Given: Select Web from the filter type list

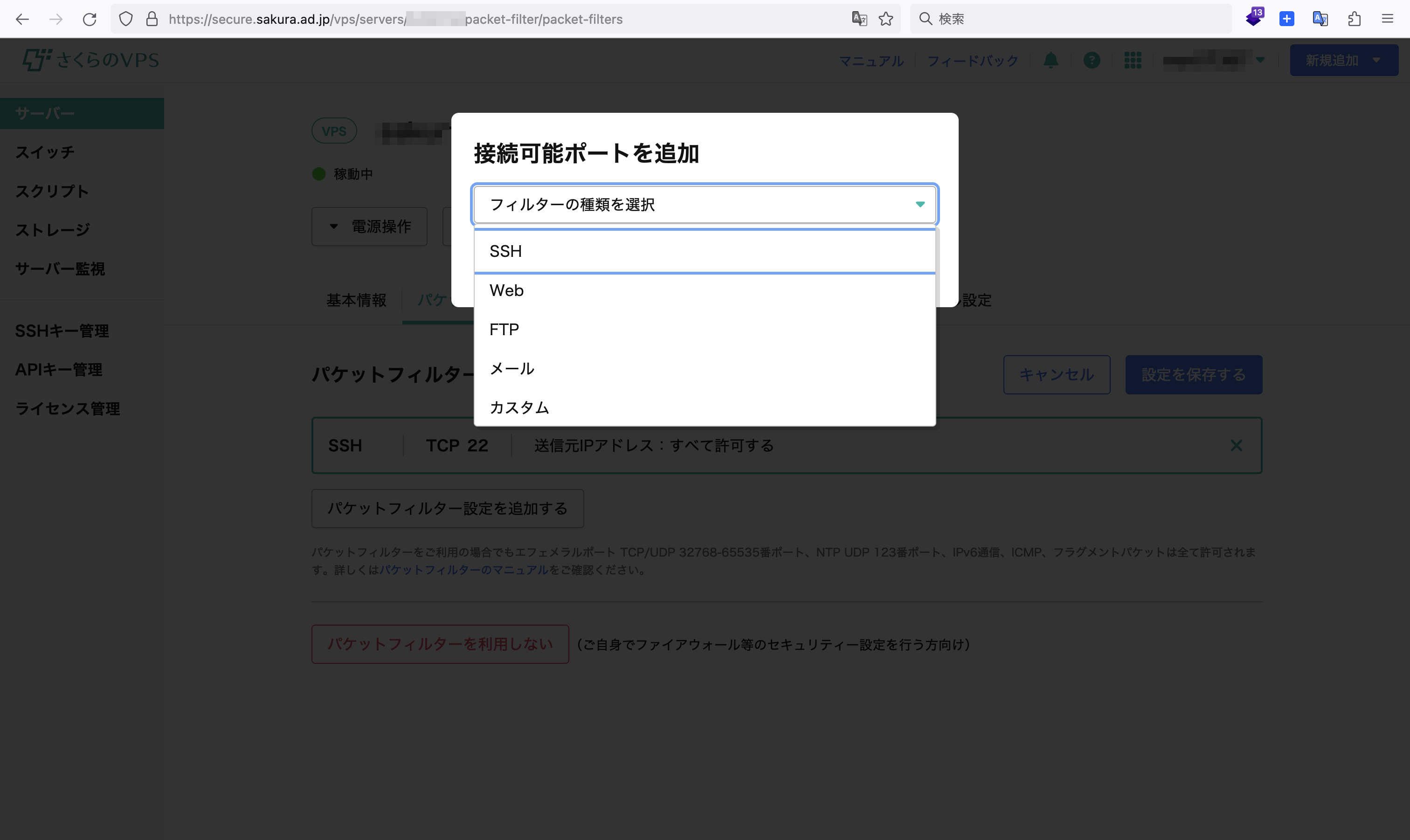Looking at the screenshot, I should pos(705,290).
